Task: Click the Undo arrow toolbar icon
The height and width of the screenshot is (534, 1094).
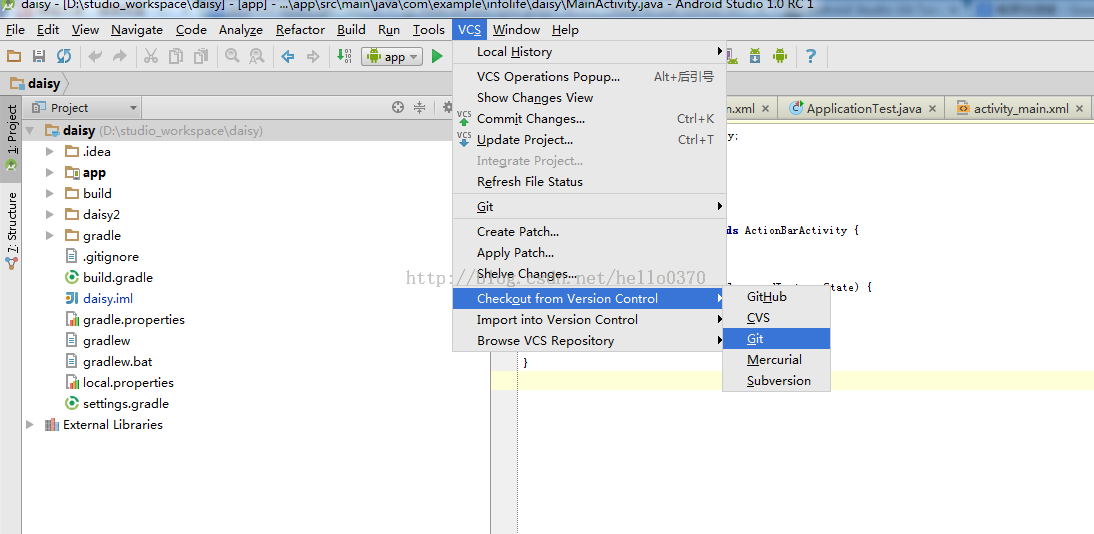Action: 95,57
